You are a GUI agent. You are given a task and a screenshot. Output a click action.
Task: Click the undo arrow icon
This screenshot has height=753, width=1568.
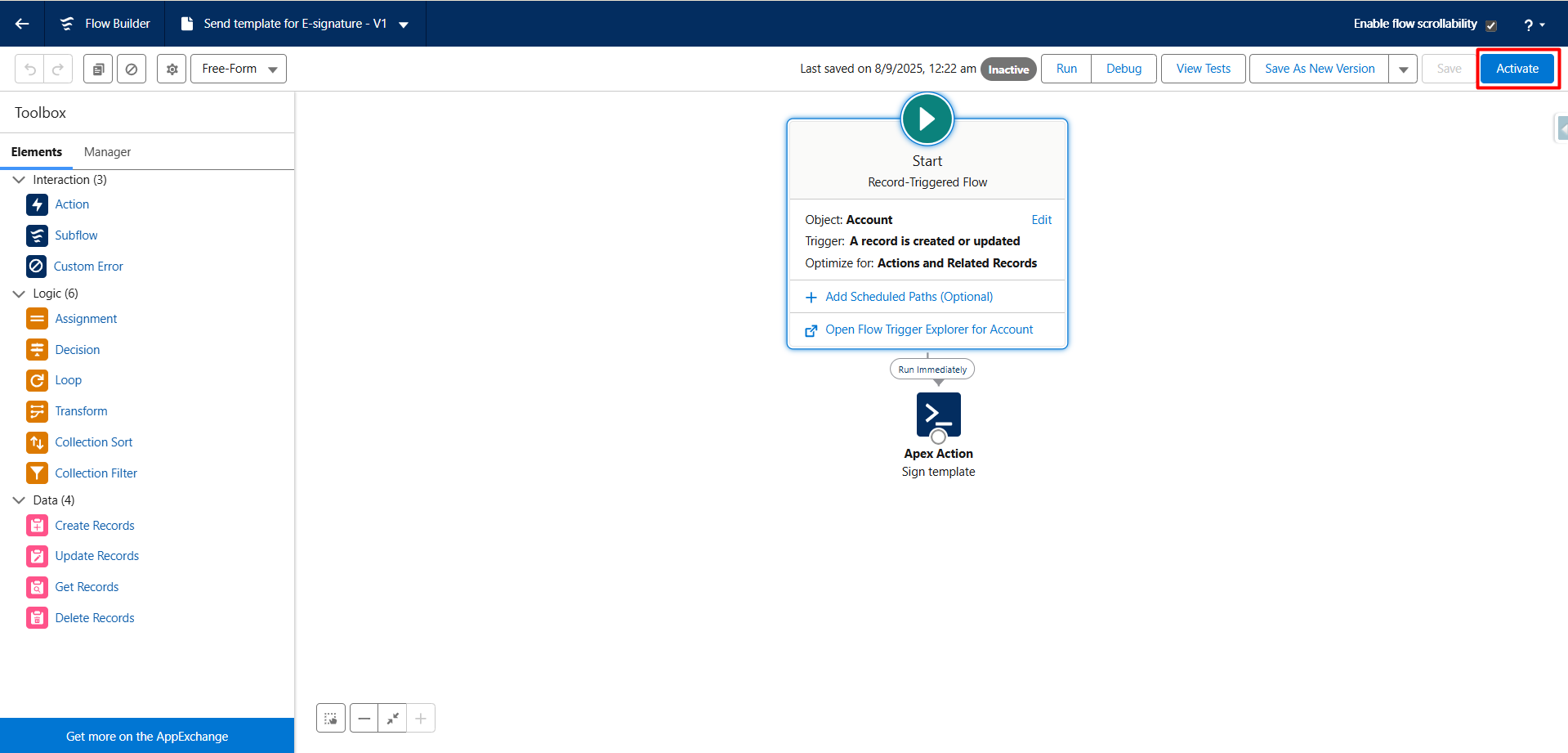(x=30, y=69)
